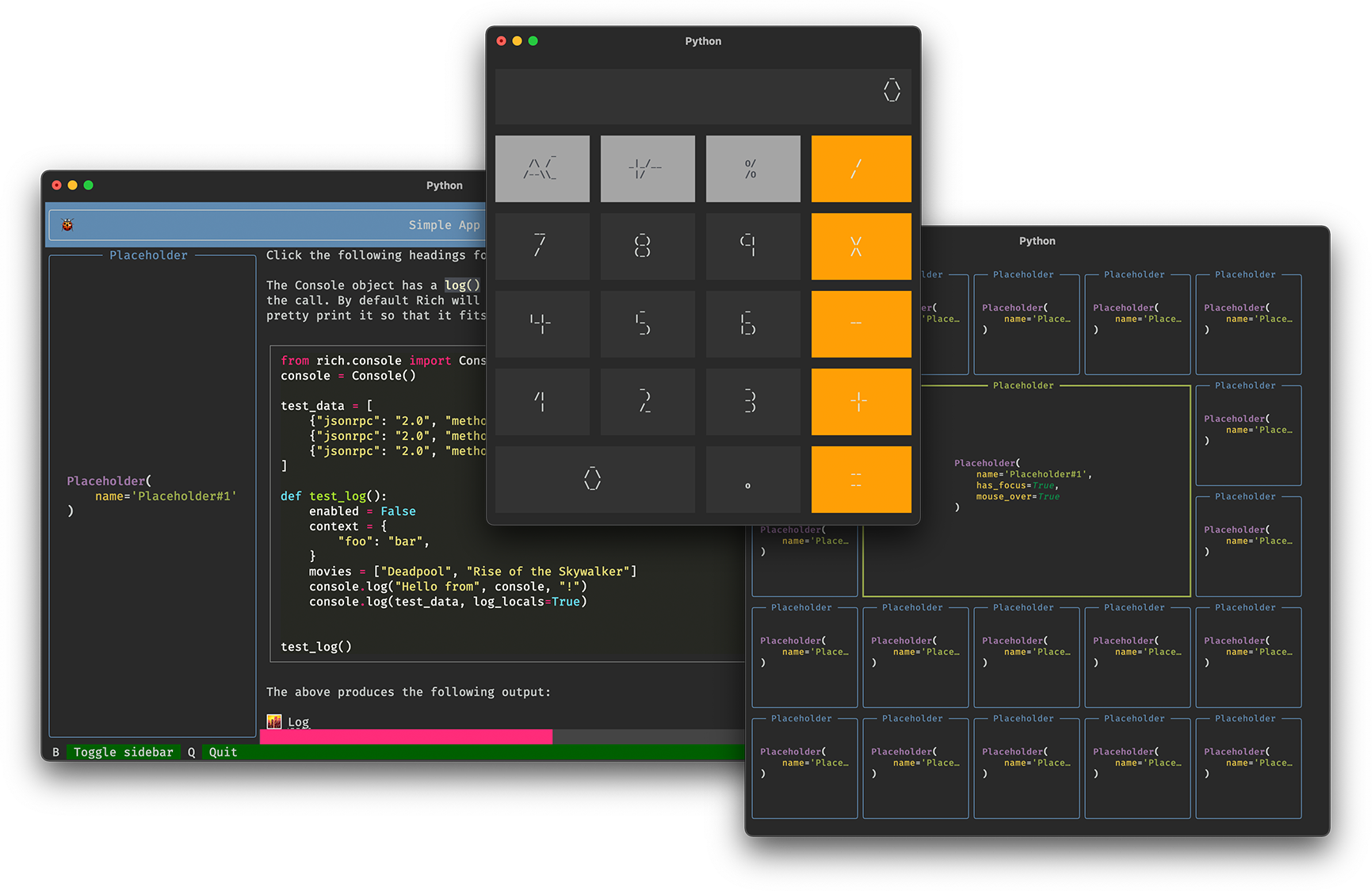Click the percent key on the calculator
The width and height of the screenshot is (1372, 891).
(753, 168)
